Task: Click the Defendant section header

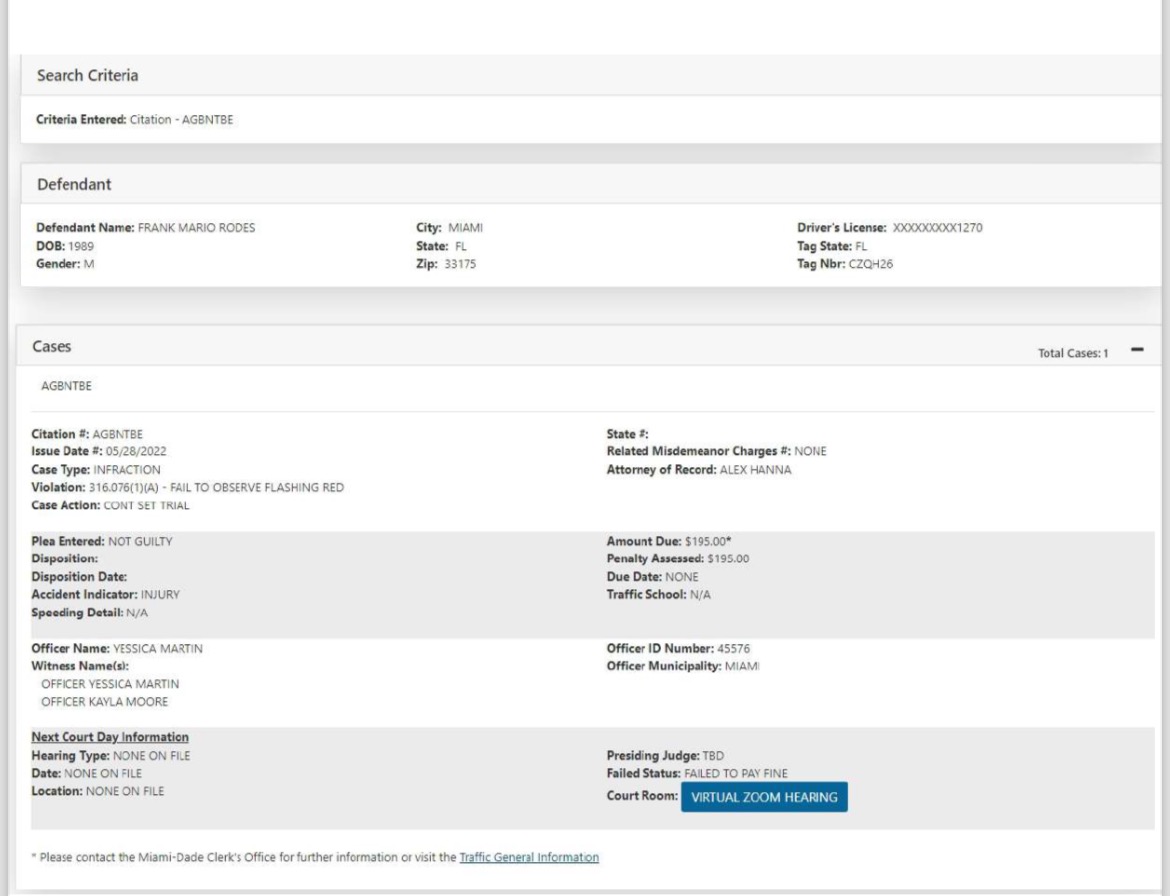Action: pos(74,184)
